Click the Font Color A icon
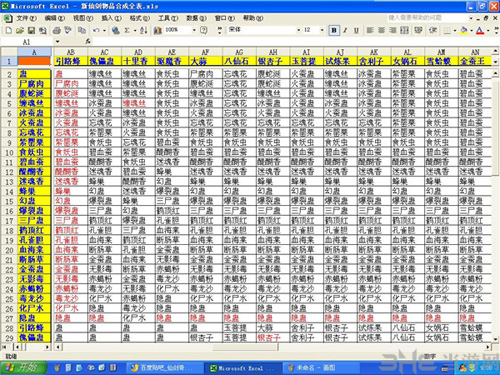 [x=480, y=31]
